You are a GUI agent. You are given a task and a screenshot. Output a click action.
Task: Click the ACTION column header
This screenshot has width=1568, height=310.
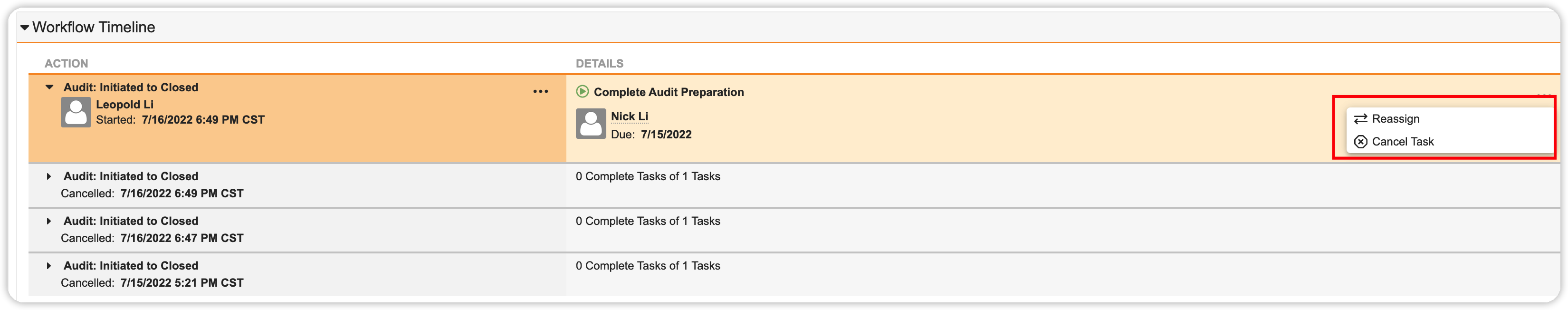click(x=67, y=63)
